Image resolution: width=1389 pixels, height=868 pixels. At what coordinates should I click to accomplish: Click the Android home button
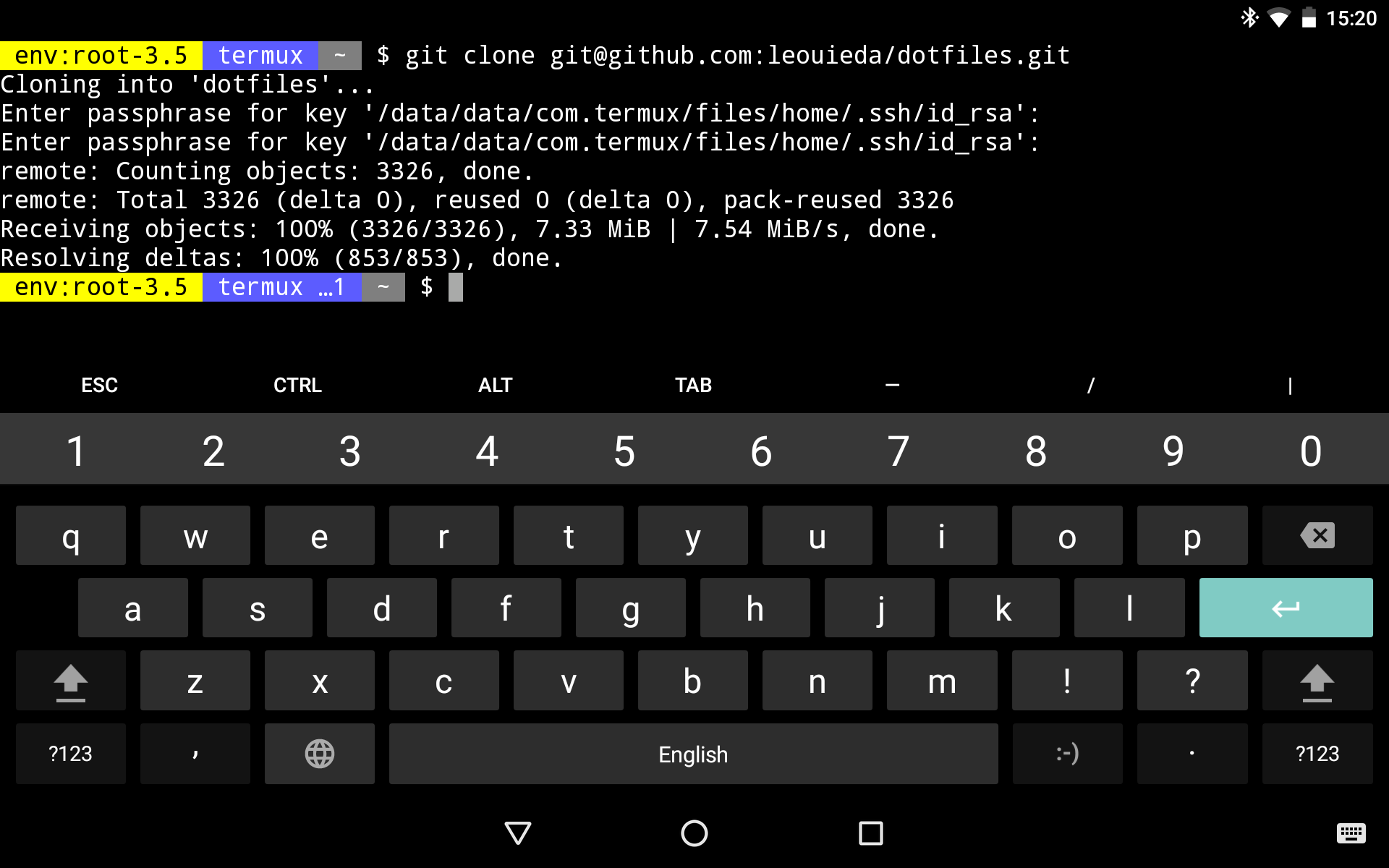694,832
